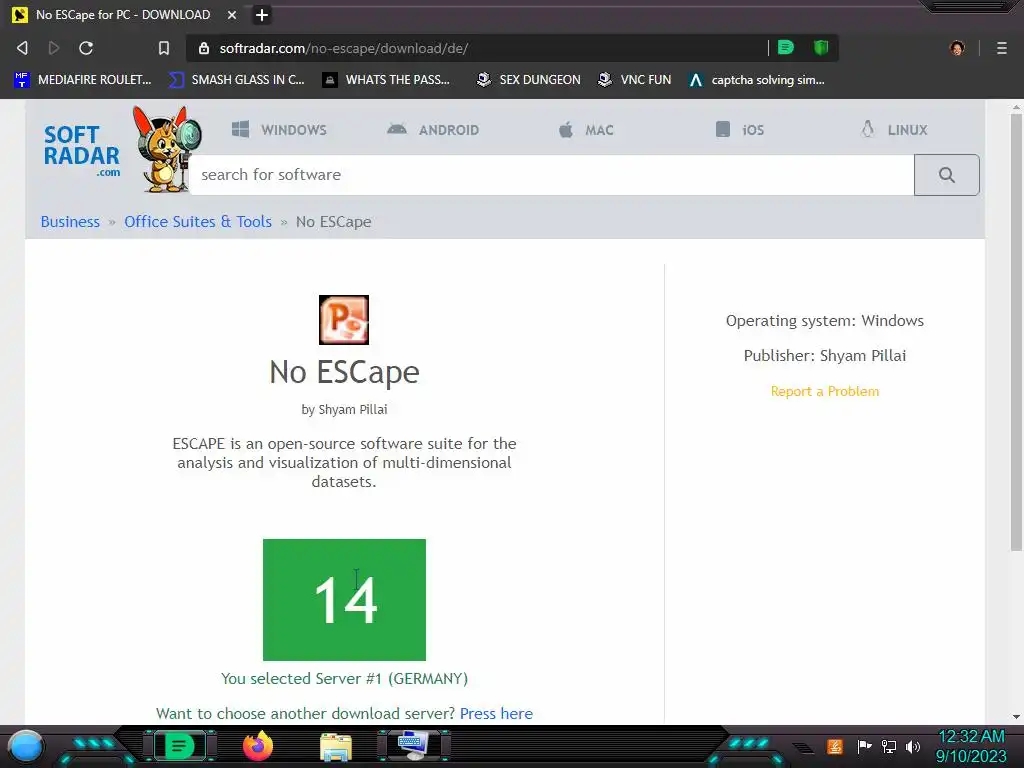Select the iOS platform menu item
This screenshot has height=768, width=1024.
click(739, 129)
